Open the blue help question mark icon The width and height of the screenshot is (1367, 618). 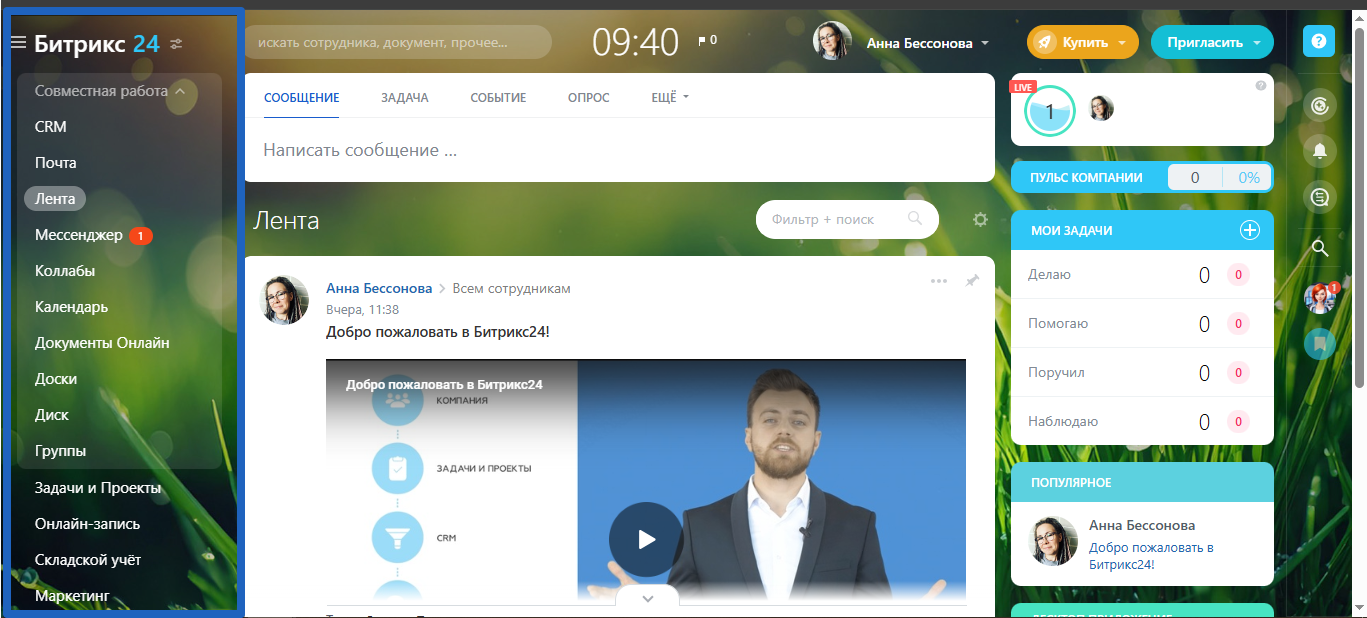(1319, 41)
